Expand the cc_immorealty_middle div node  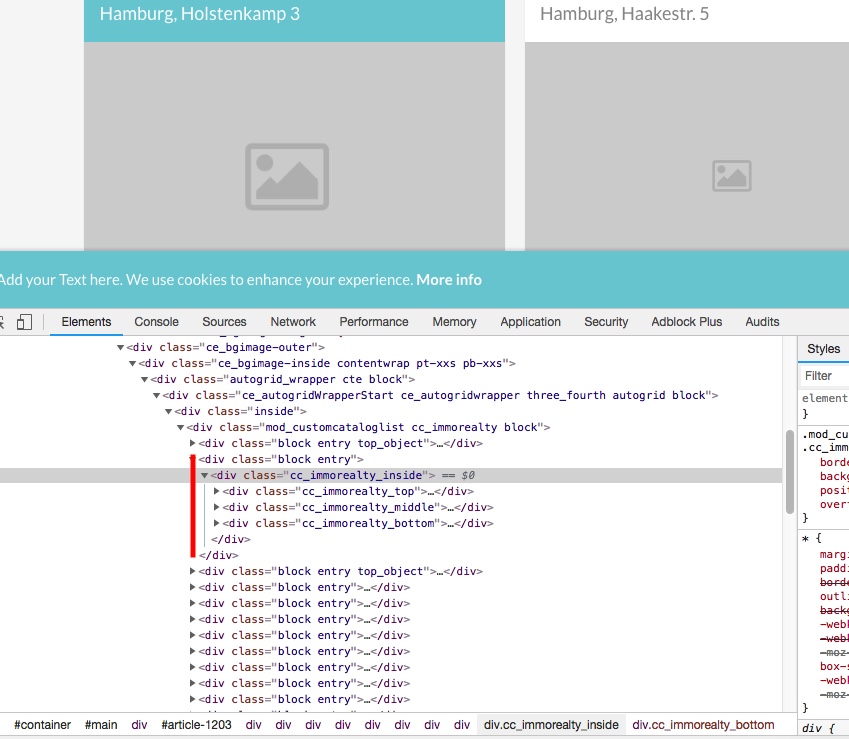tap(217, 507)
